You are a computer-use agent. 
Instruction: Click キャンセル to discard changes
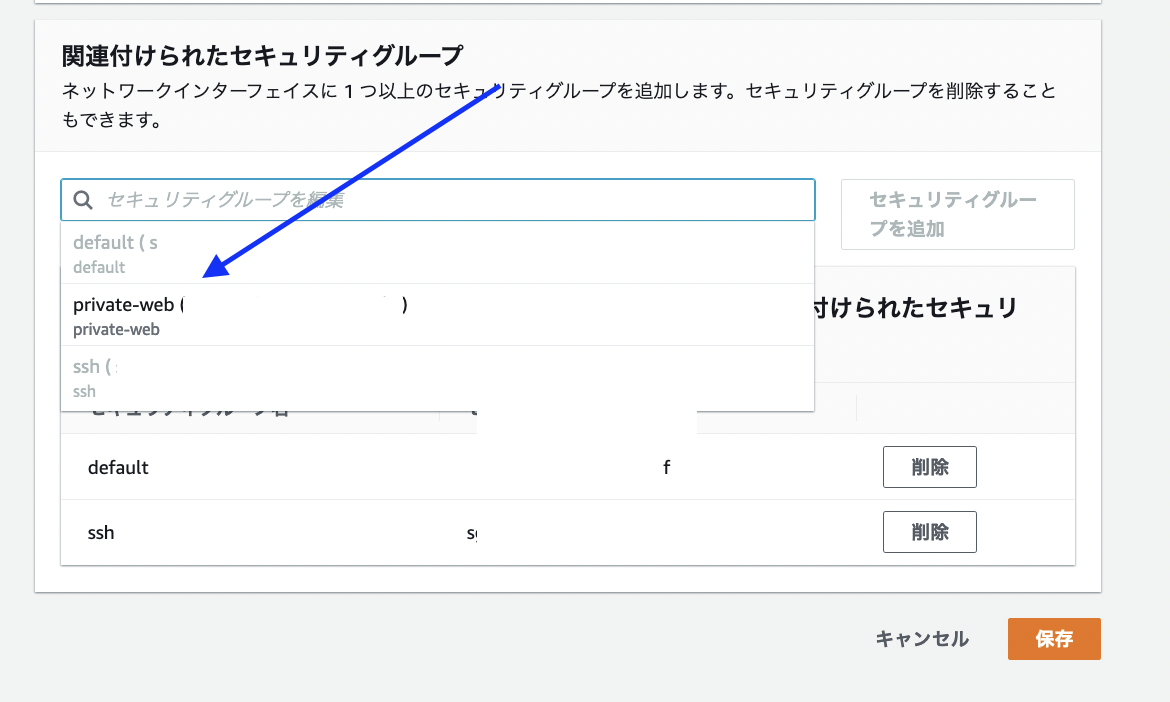click(920, 639)
